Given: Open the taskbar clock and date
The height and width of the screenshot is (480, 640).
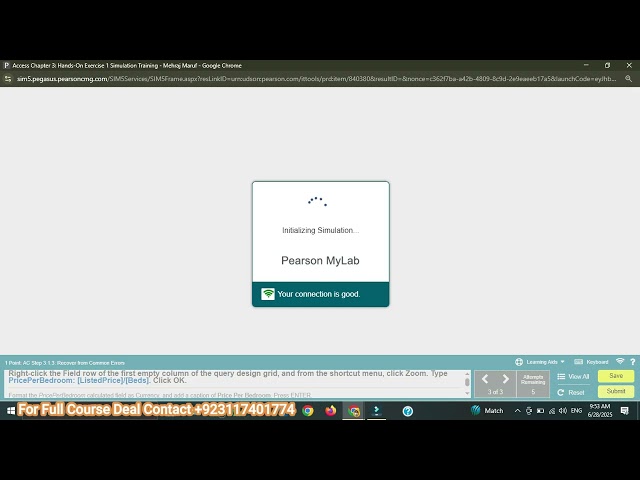Looking at the screenshot, I should [600, 411].
